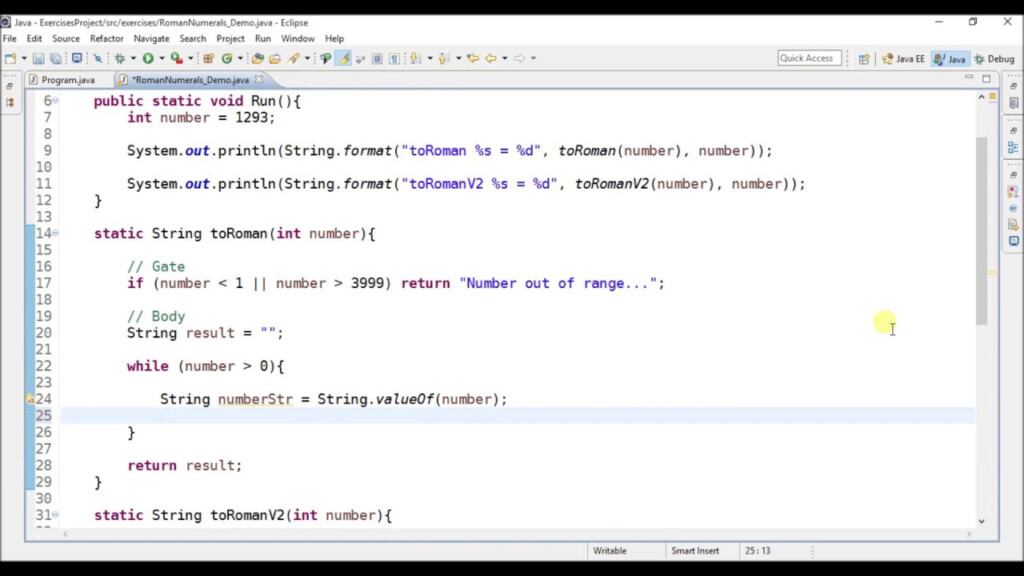Image resolution: width=1024 pixels, height=576 pixels.
Task: Open the Navigate menu
Action: 152,39
